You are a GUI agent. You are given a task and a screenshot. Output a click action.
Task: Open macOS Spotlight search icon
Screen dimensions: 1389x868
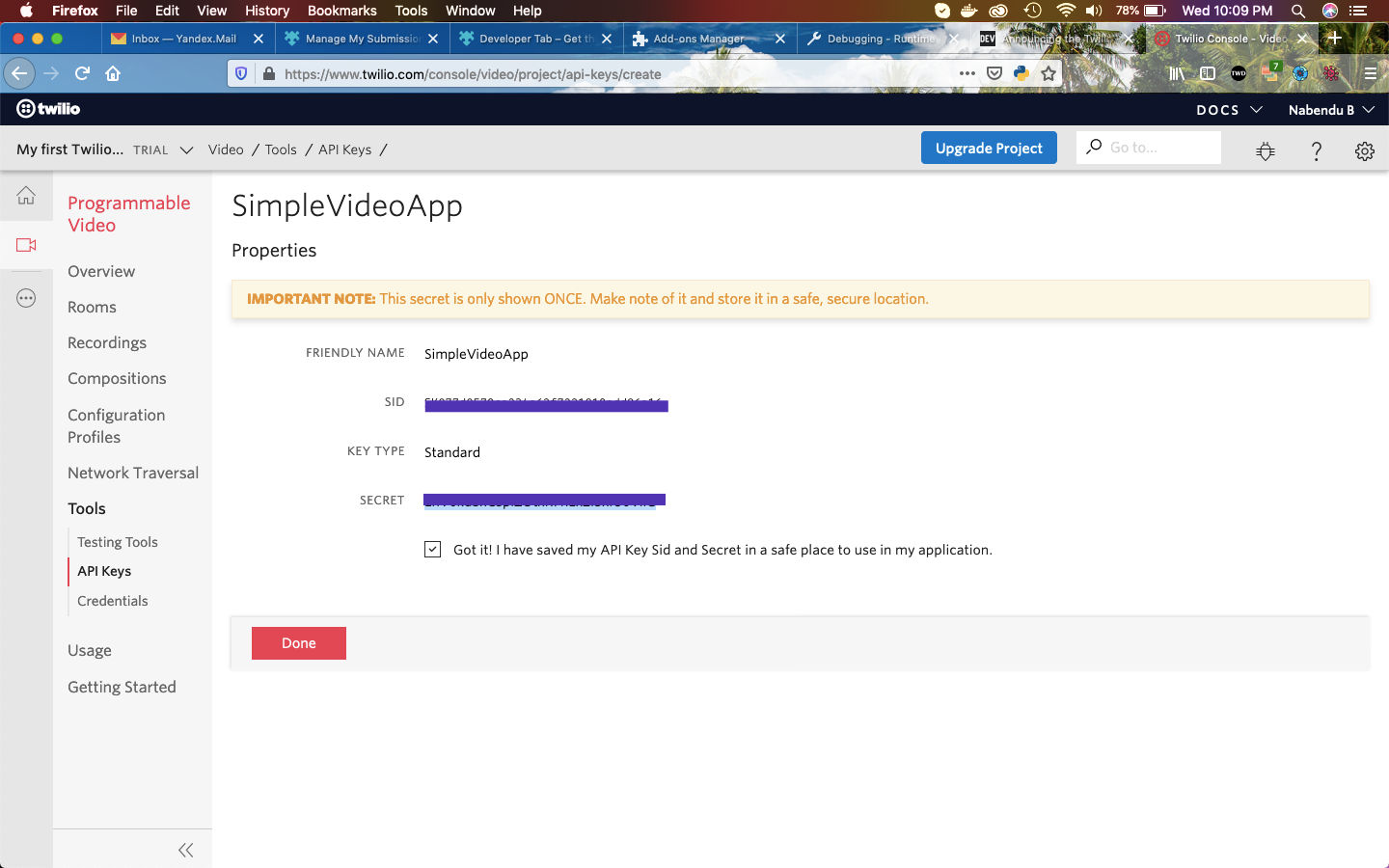click(x=1298, y=11)
